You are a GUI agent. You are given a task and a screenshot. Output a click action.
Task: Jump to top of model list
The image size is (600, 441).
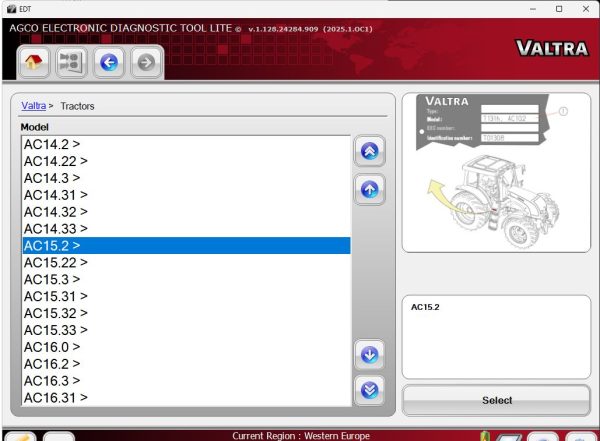point(369,151)
